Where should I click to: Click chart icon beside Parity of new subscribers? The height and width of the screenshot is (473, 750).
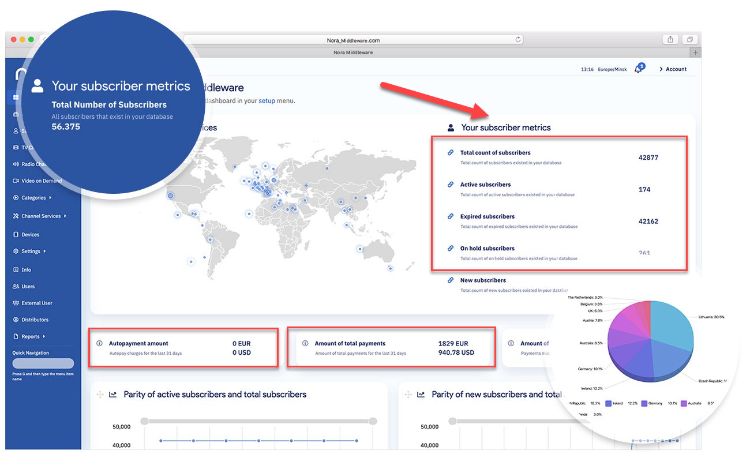421,395
